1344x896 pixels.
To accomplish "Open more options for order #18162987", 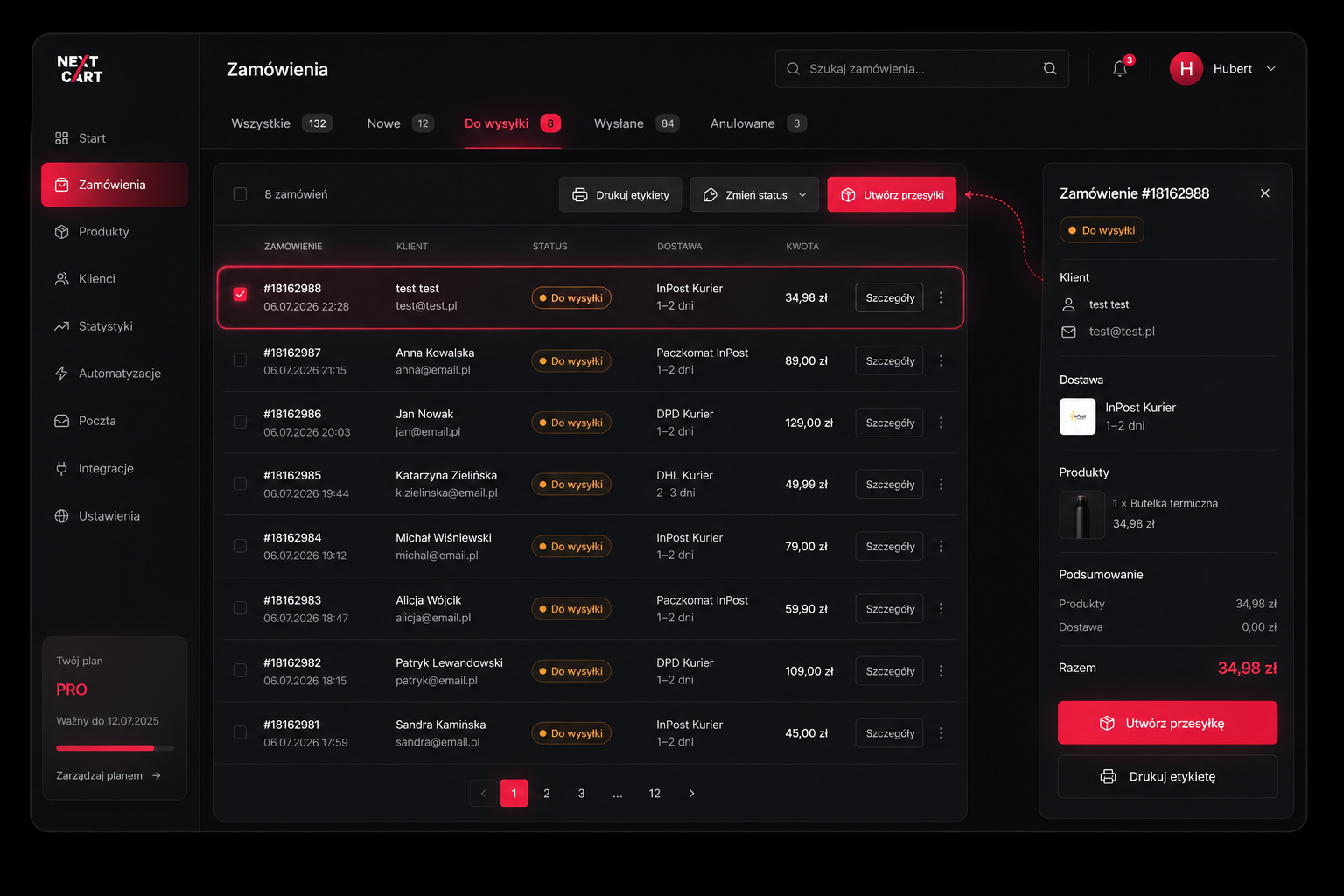I will tap(941, 360).
